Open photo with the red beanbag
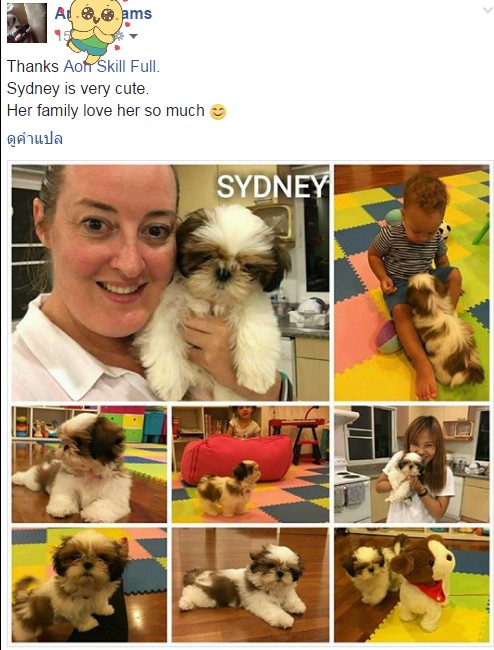The image size is (494, 650). (x=250, y=464)
